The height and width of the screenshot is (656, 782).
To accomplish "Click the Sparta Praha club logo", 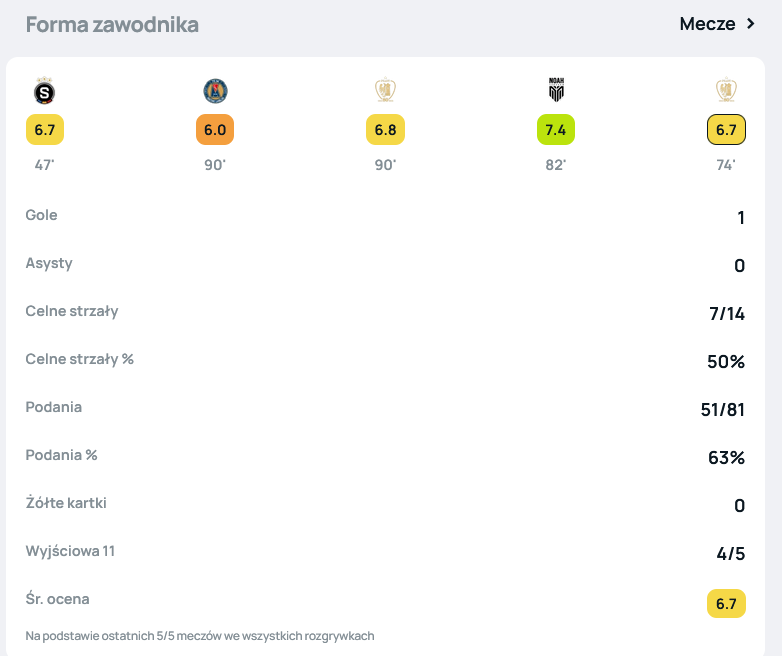I will [45, 92].
